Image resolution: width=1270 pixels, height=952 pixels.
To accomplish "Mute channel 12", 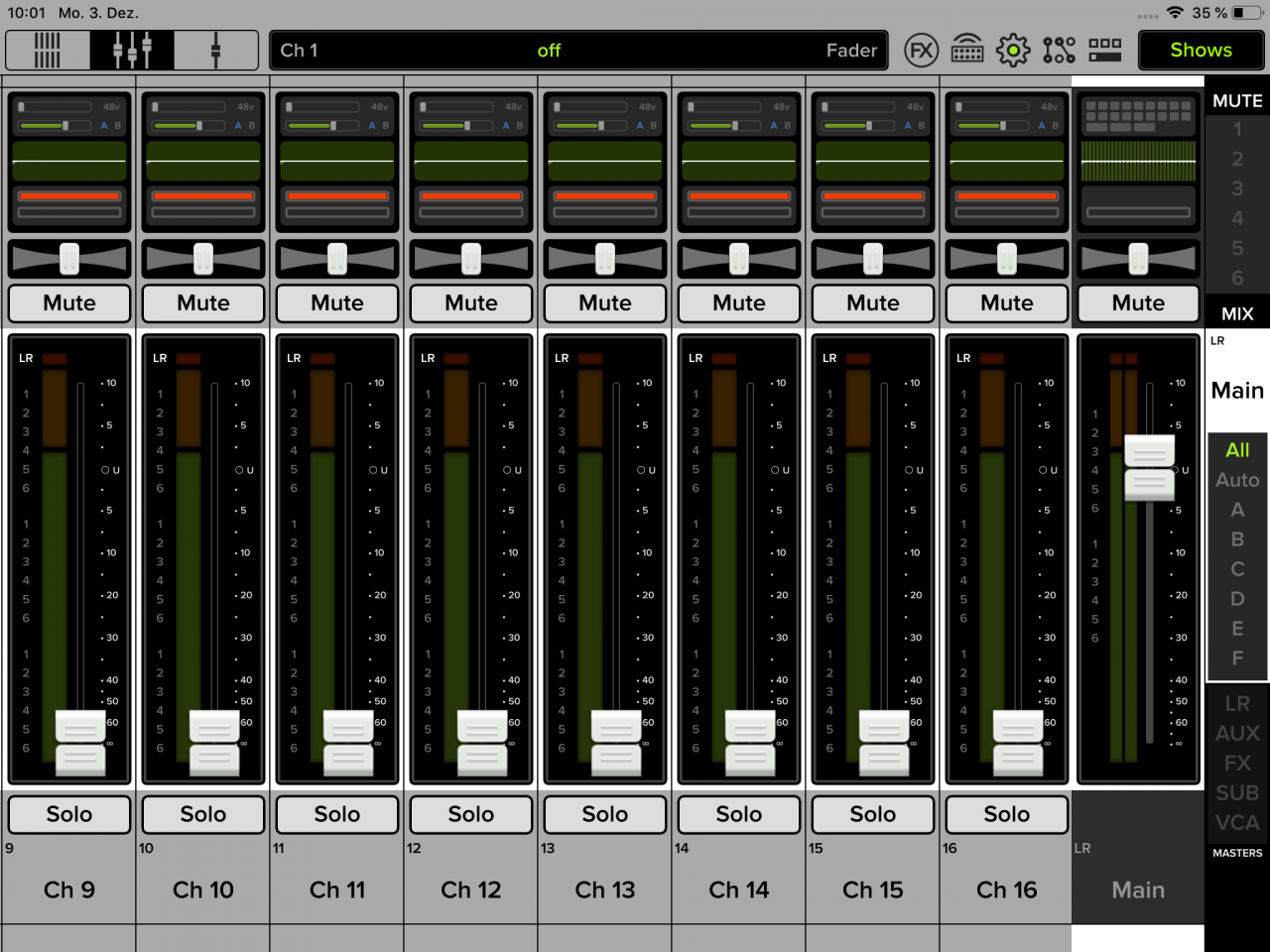I will coord(471,303).
